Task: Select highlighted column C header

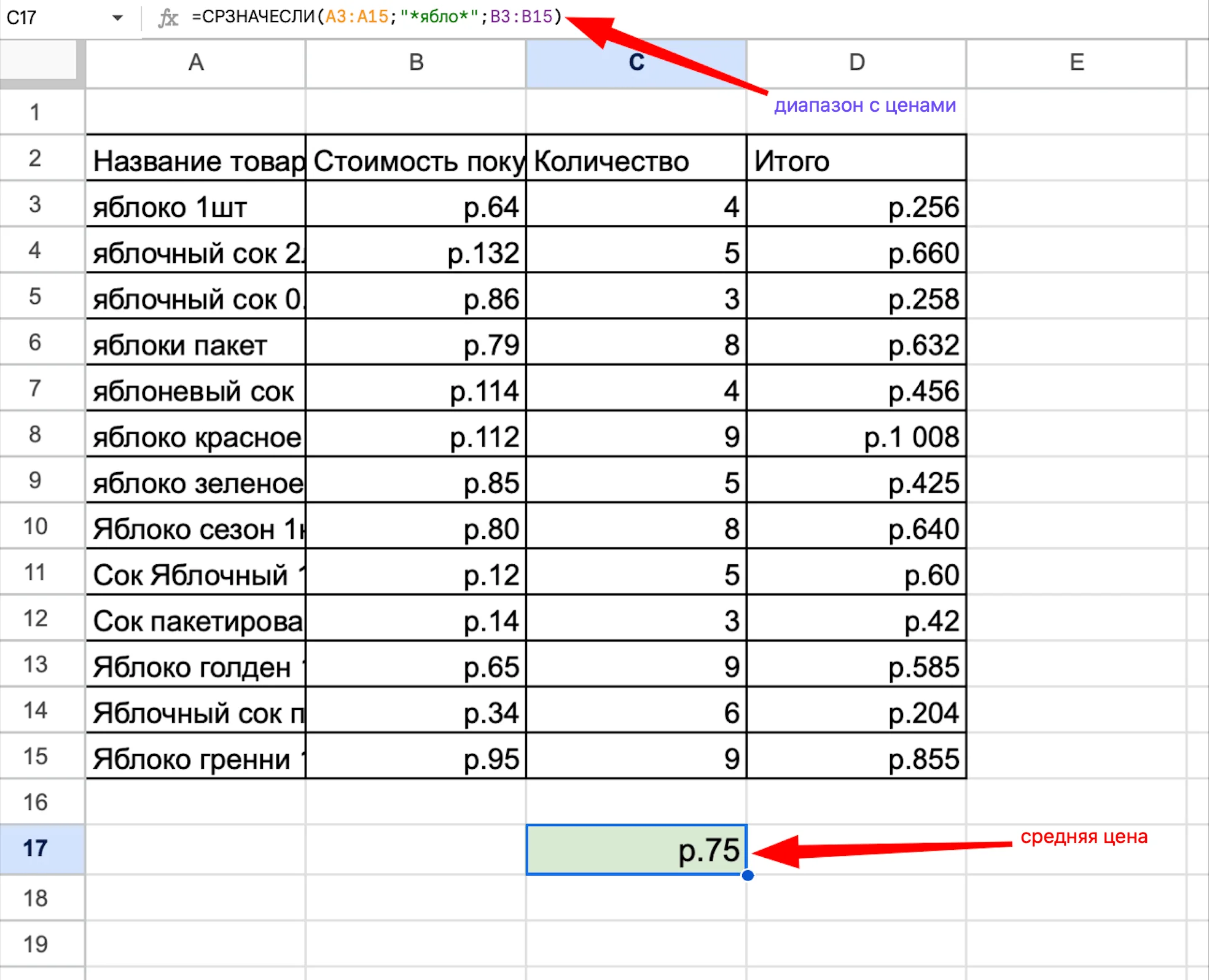Action: pyautogui.click(x=636, y=63)
